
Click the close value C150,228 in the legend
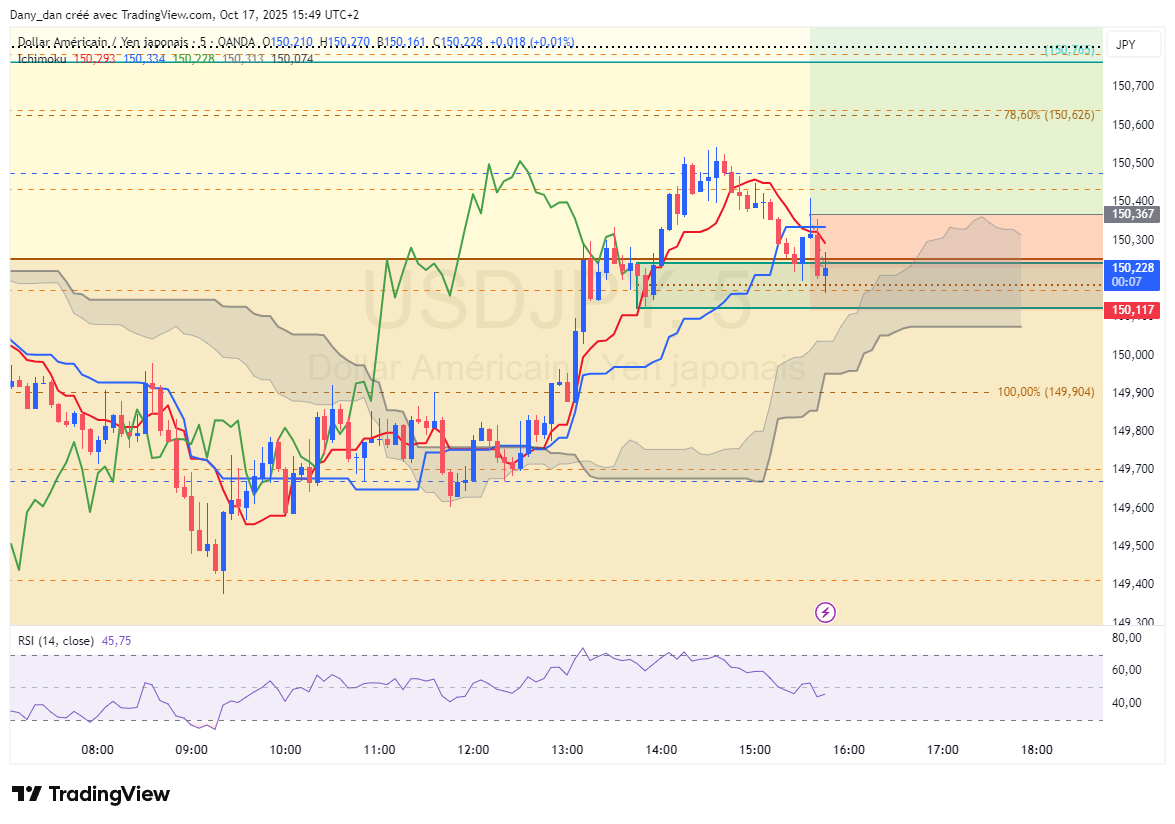point(457,42)
